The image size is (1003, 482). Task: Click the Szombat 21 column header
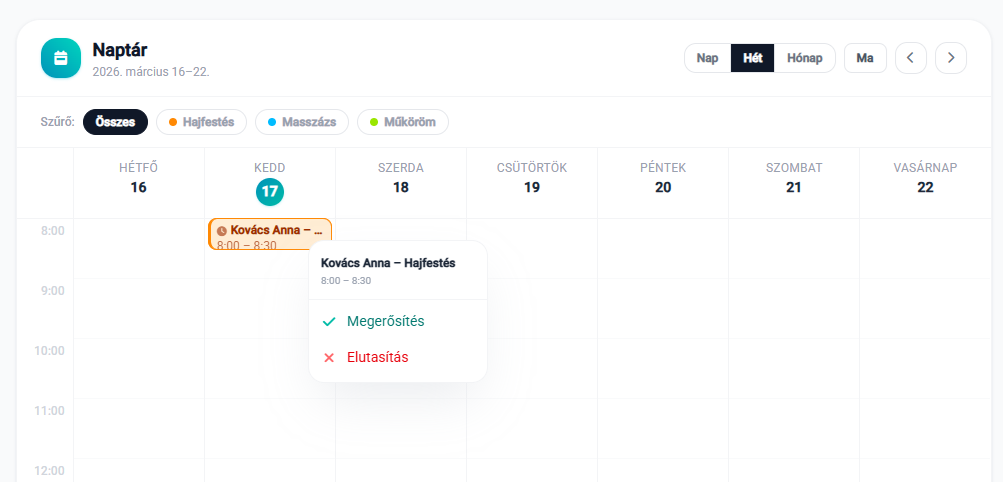(794, 178)
